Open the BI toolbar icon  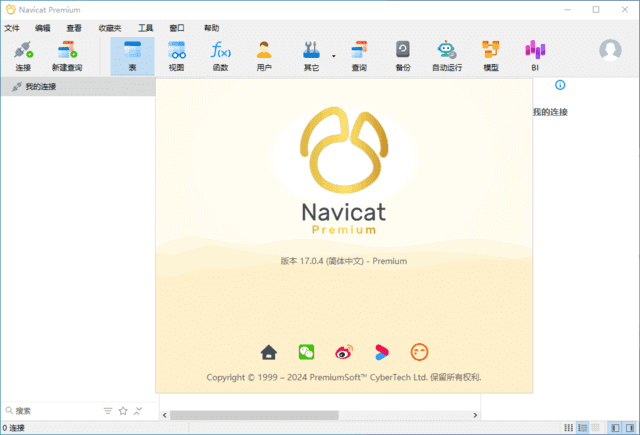point(535,55)
